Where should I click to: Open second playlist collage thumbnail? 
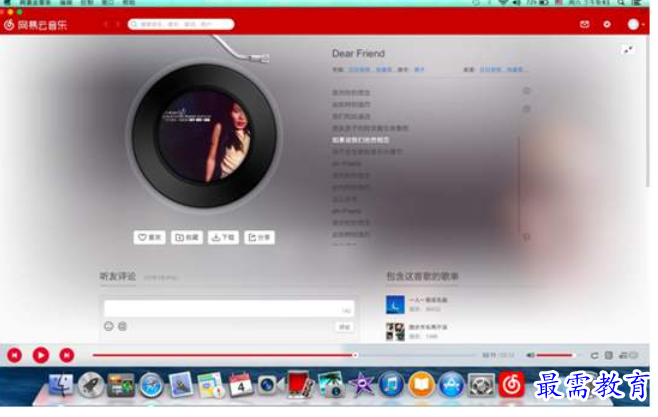coord(395,331)
